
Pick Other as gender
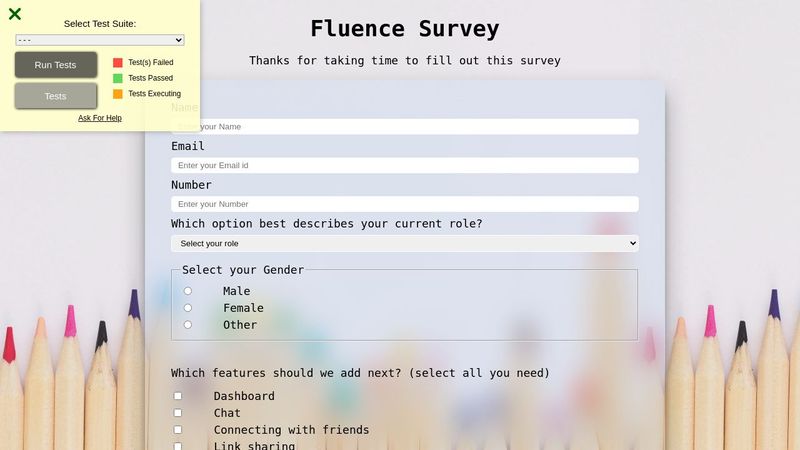(x=188, y=324)
